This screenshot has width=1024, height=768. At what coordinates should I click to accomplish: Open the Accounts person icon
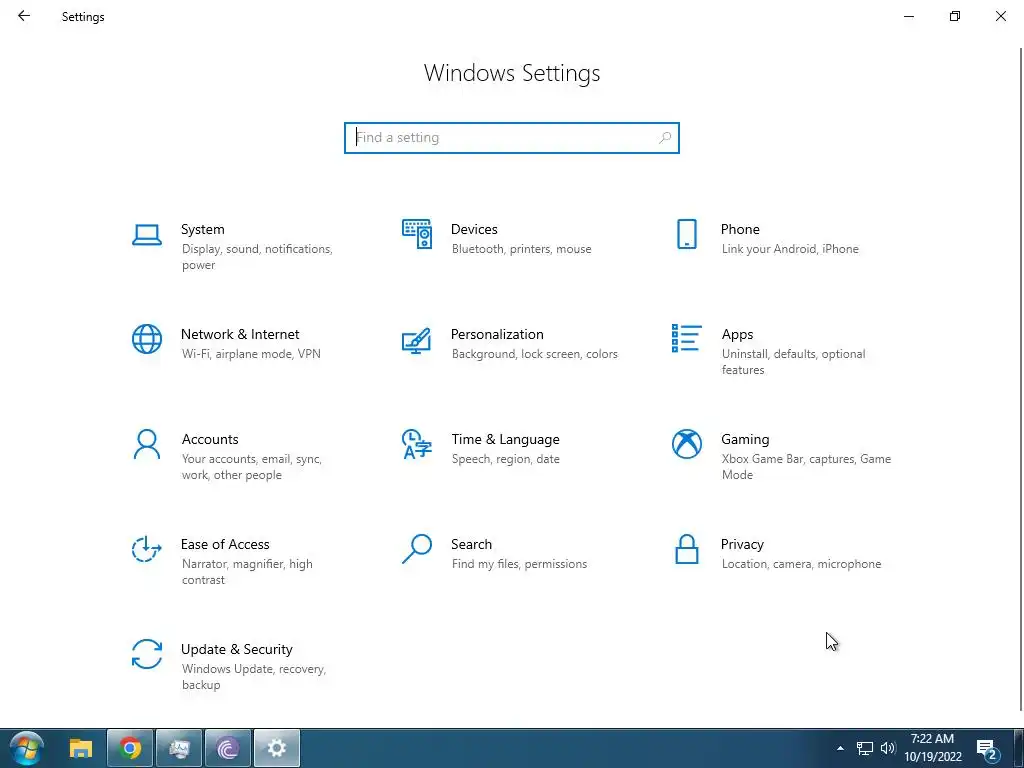click(x=147, y=444)
